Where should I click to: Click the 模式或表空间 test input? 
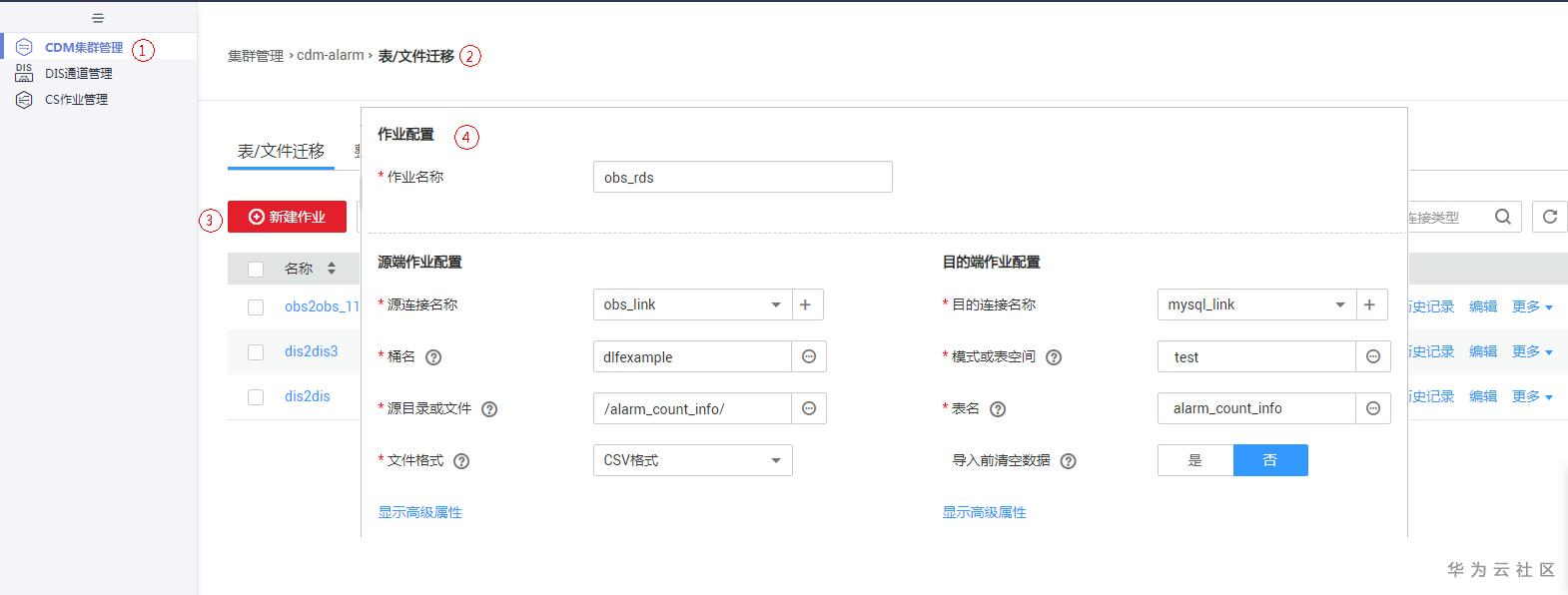click(1257, 356)
